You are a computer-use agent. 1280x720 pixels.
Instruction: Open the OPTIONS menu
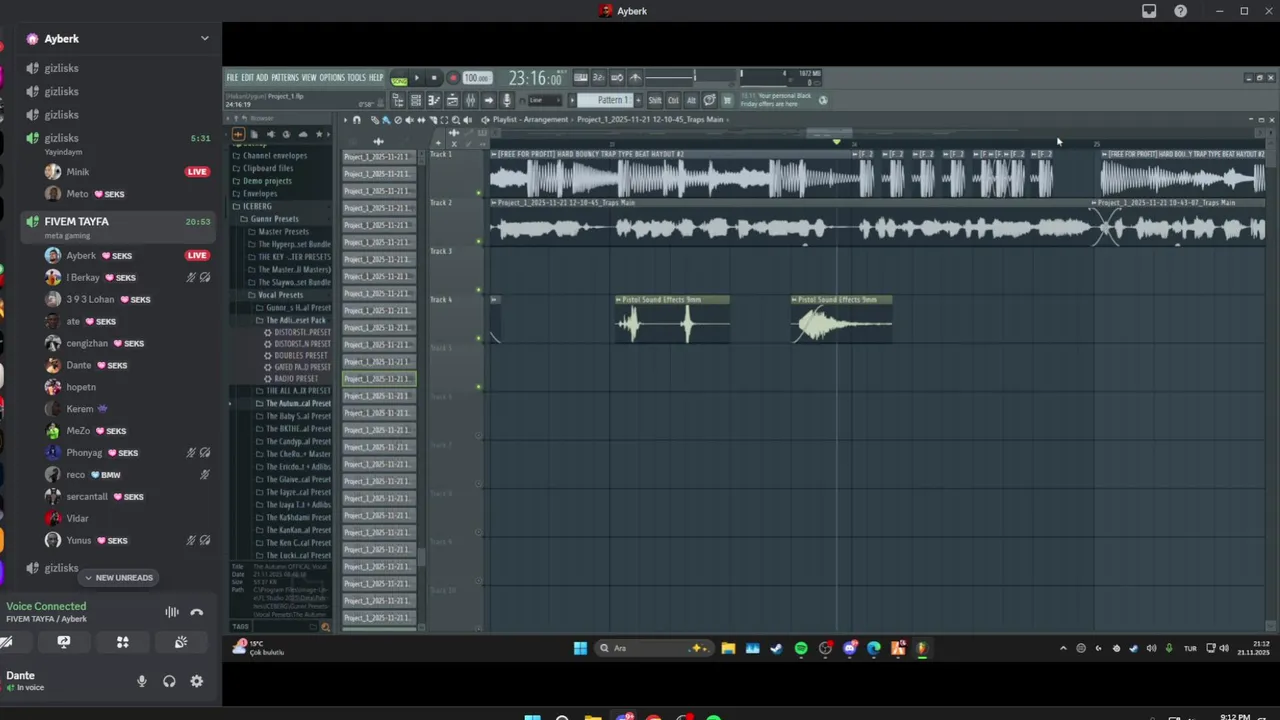point(331,77)
